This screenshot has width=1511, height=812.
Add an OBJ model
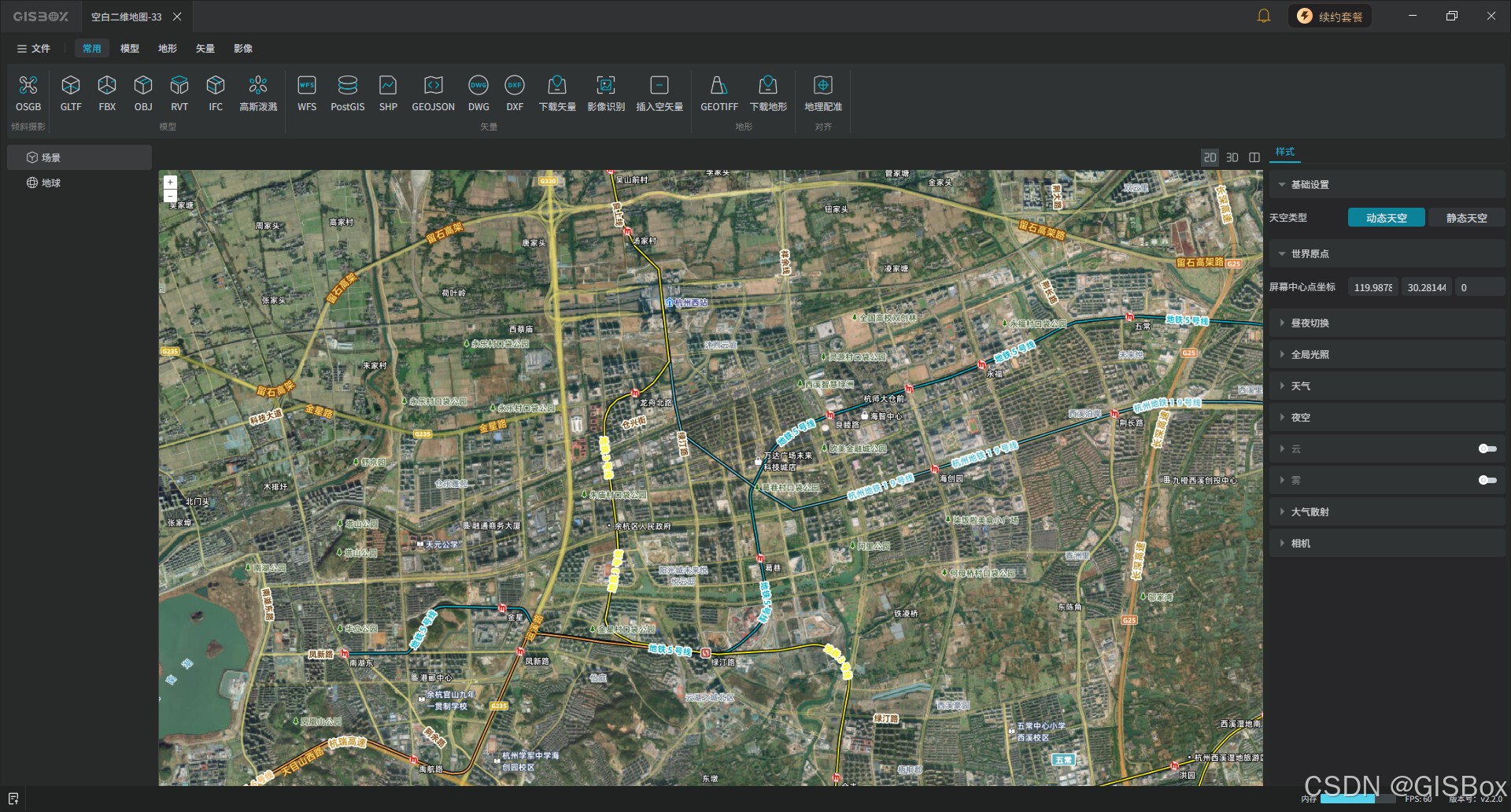(x=143, y=93)
